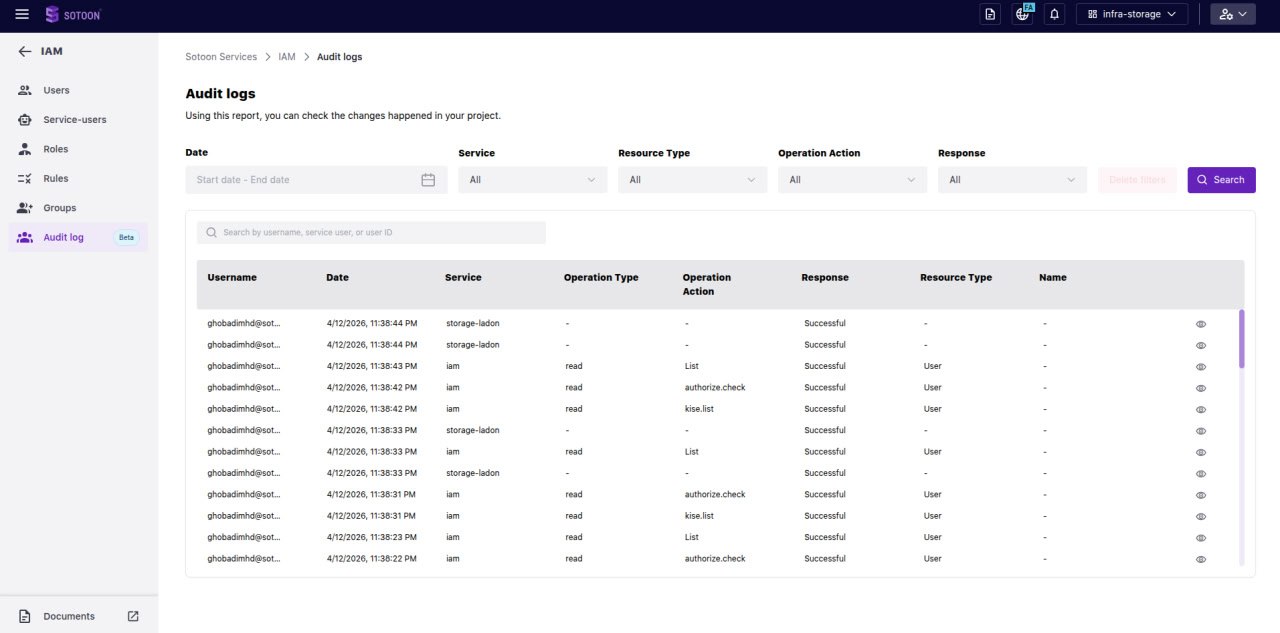Click the Beta badge next to Audit log
This screenshot has width=1280, height=633.
pyautogui.click(x=127, y=237)
